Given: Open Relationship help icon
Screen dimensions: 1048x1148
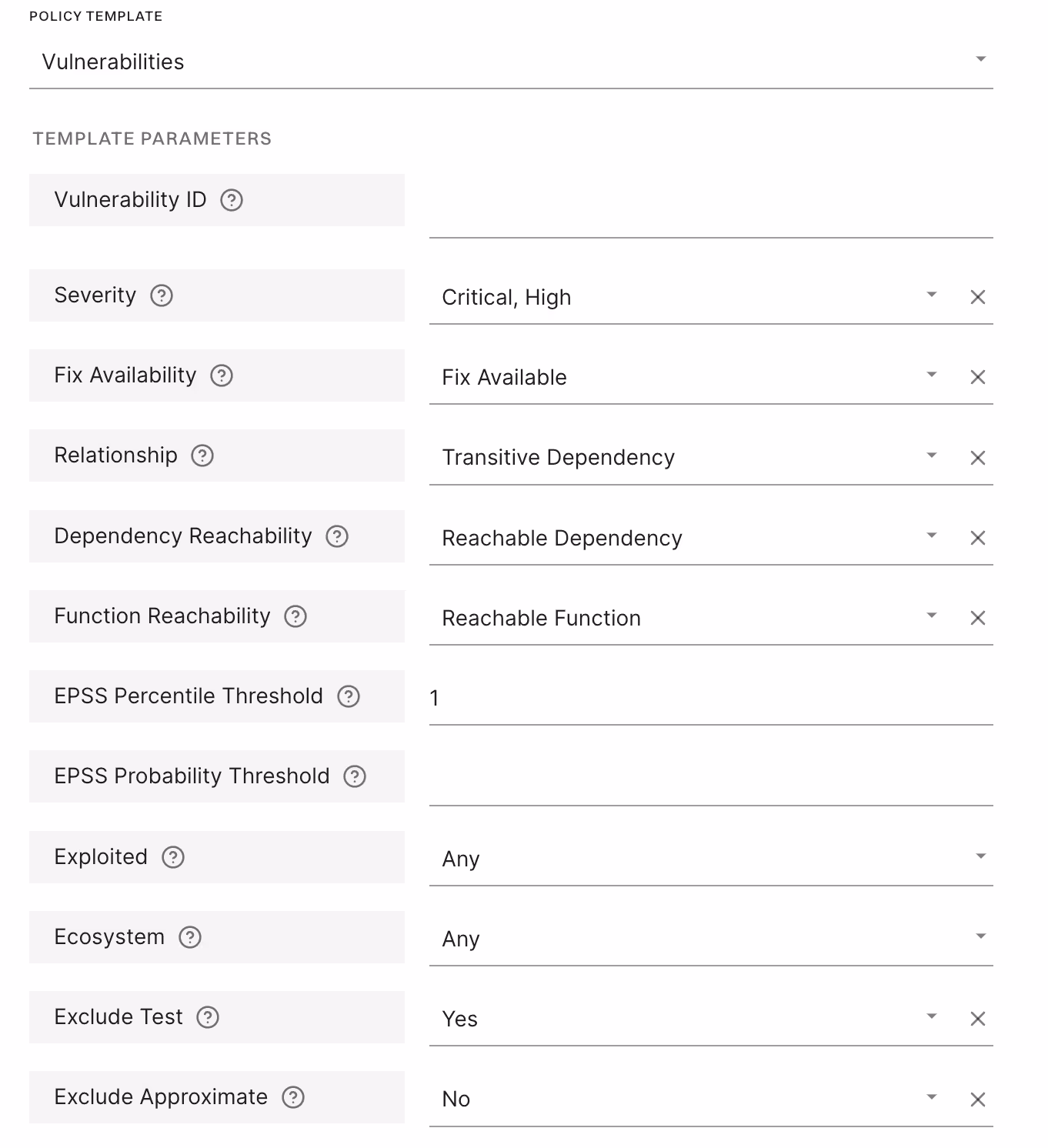Looking at the screenshot, I should pyautogui.click(x=202, y=456).
